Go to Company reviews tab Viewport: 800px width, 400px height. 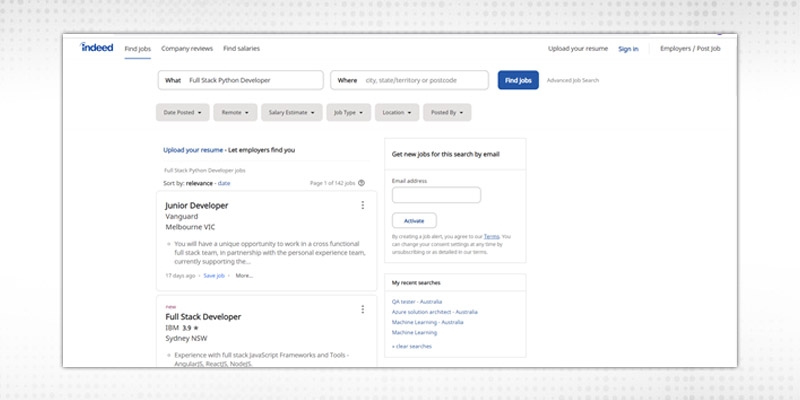point(187,48)
